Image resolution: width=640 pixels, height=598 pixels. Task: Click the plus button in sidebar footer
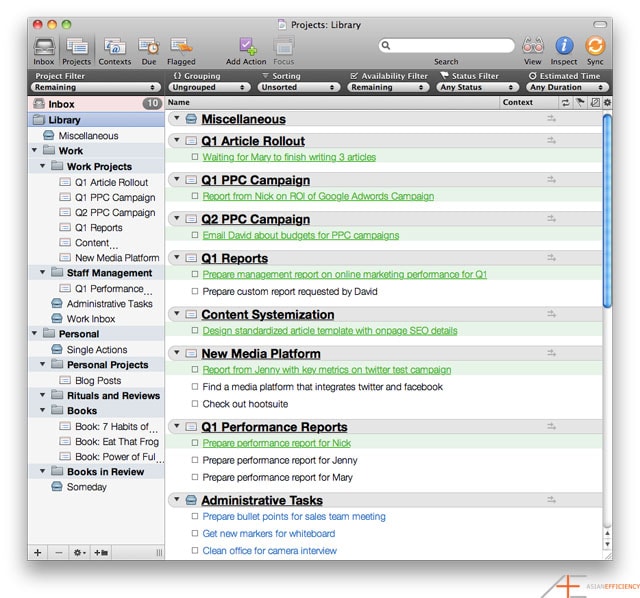coord(38,553)
